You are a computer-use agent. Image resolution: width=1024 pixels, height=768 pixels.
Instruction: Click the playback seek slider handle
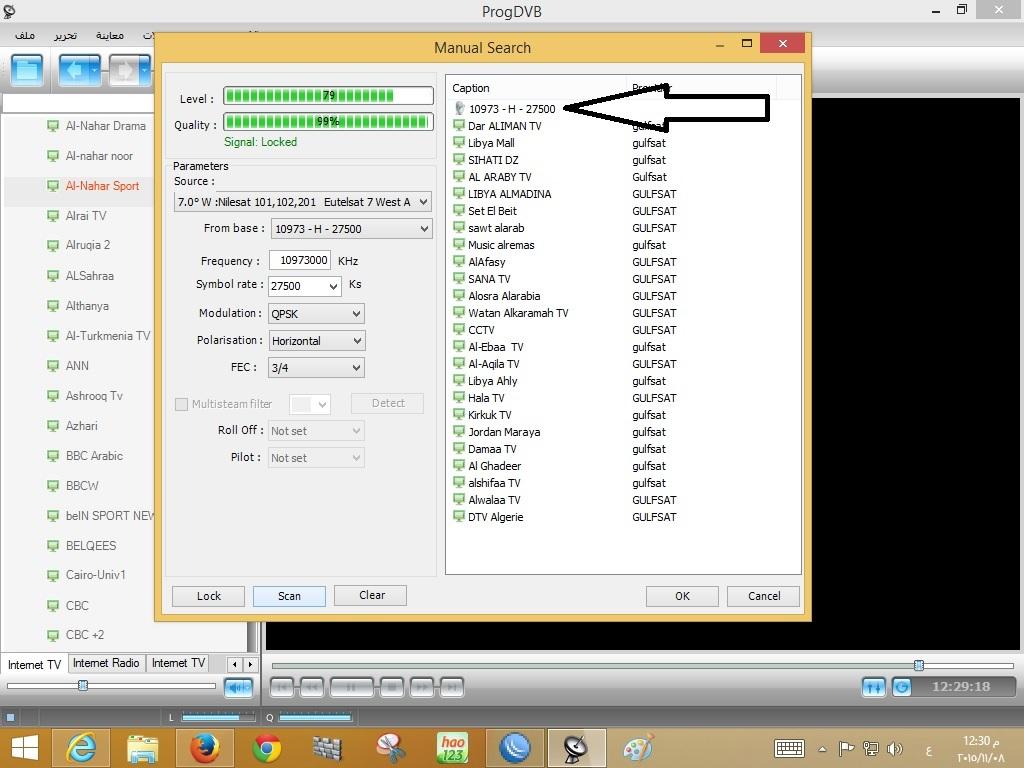pos(919,665)
